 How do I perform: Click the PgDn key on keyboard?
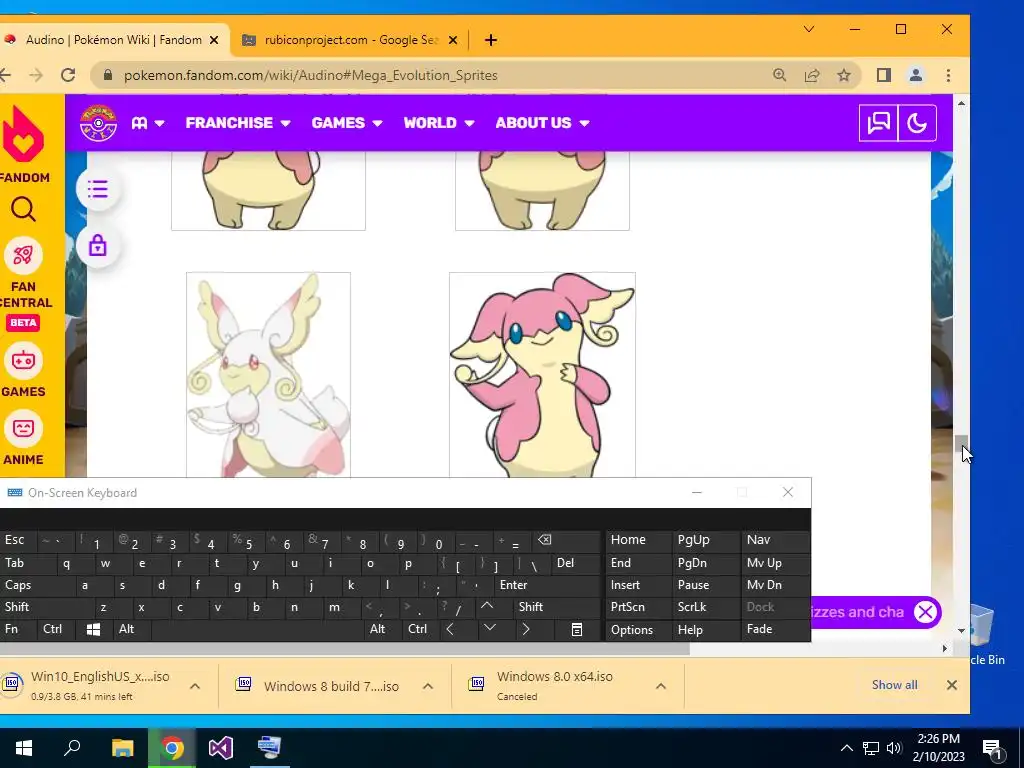(x=705, y=563)
